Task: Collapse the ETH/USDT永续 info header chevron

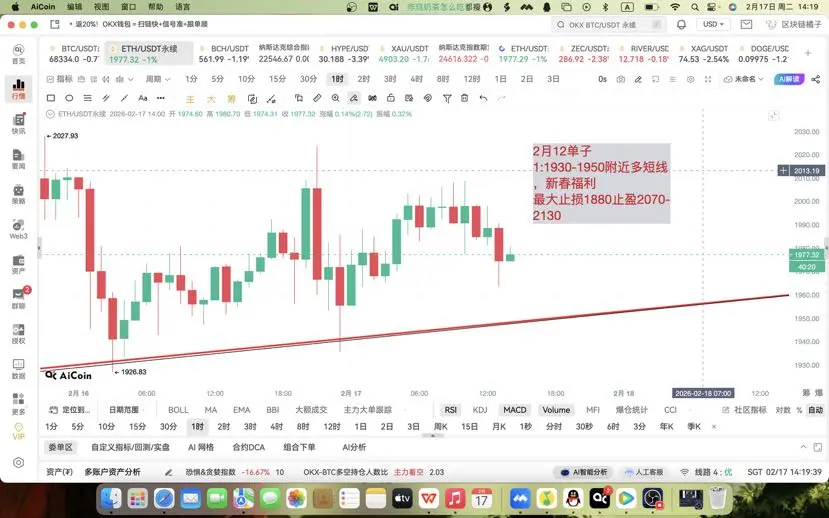Action: click(50, 114)
